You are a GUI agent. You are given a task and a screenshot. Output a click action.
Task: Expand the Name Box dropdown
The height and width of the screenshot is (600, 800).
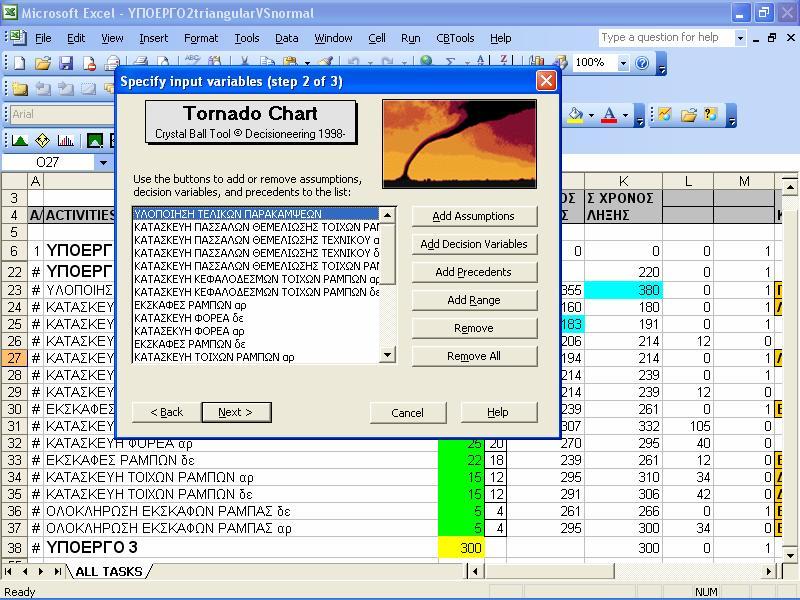tap(104, 163)
